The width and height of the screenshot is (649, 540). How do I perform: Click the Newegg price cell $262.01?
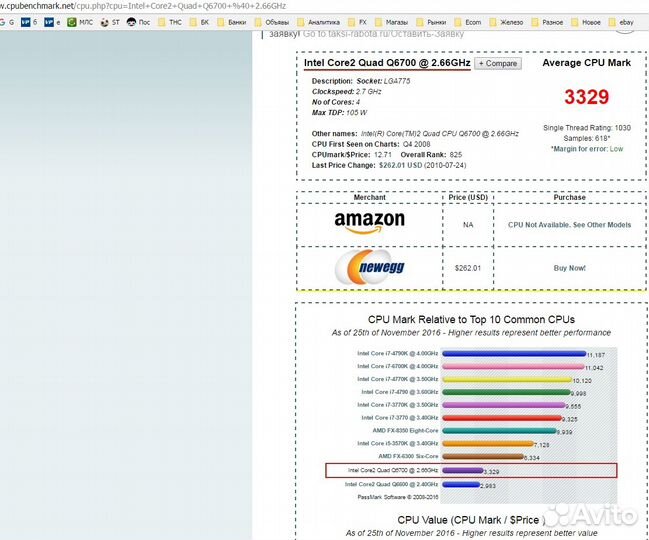pyautogui.click(x=468, y=268)
